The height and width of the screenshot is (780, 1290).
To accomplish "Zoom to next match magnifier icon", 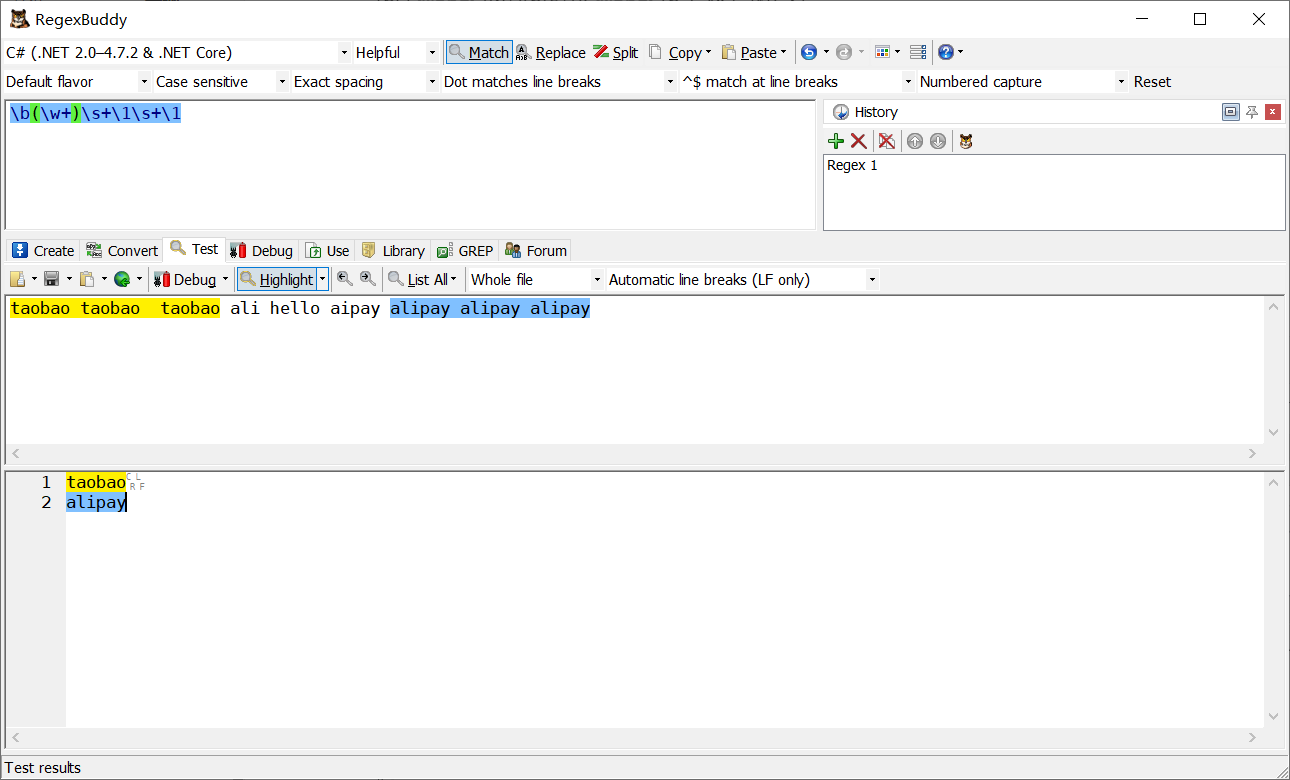I will (x=368, y=279).
